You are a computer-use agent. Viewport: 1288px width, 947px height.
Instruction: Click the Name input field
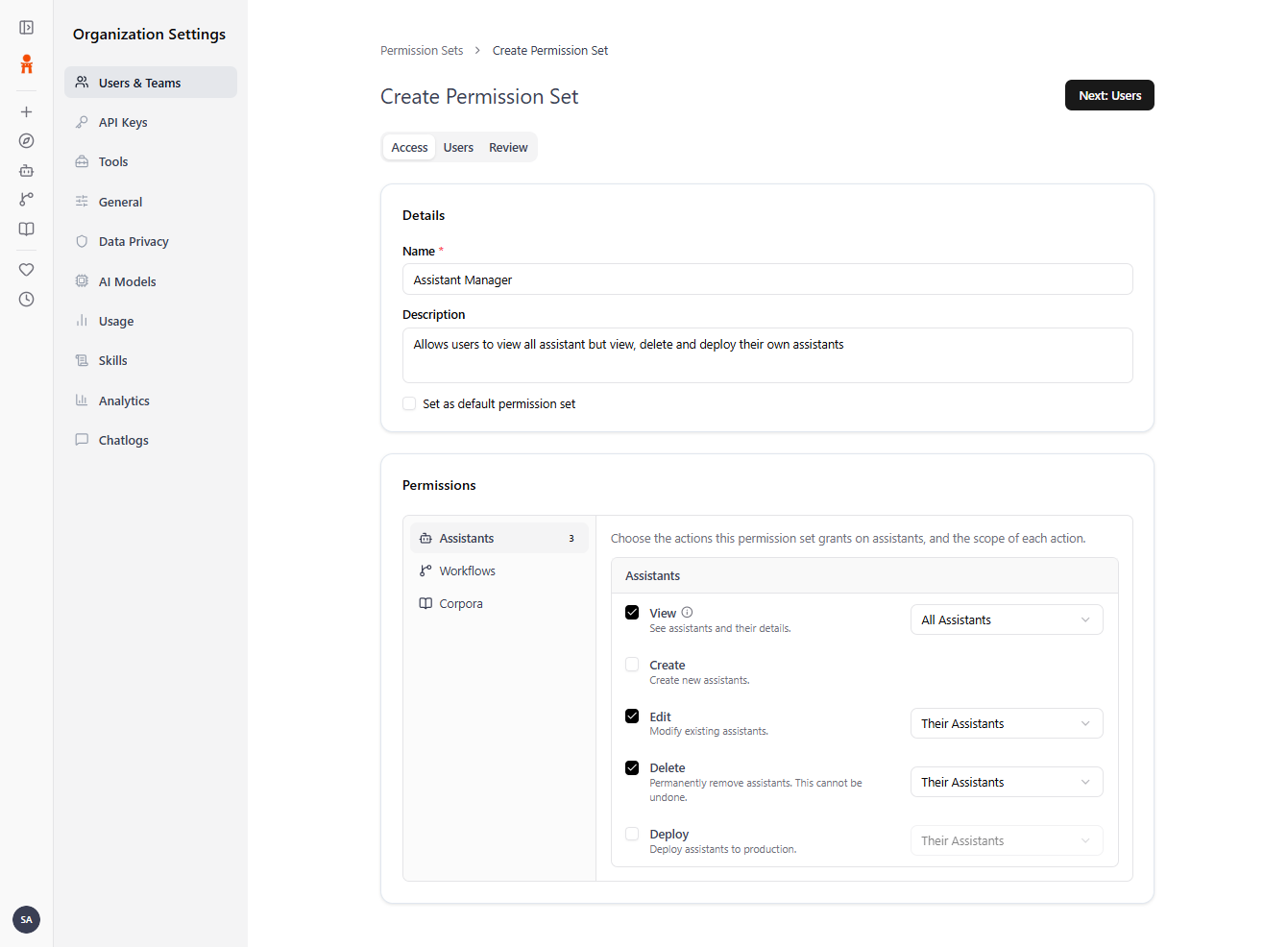pyautogui.click(x=767, y=279)
